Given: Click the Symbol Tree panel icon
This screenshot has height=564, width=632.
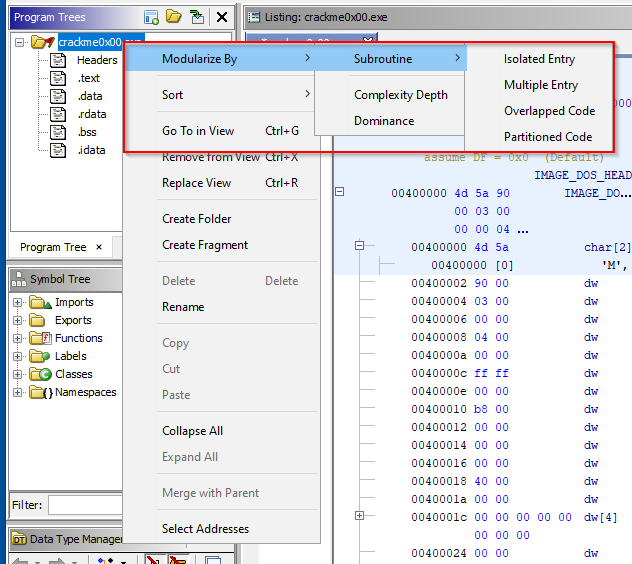Looking at the screenshot, I should click(19, 279).
